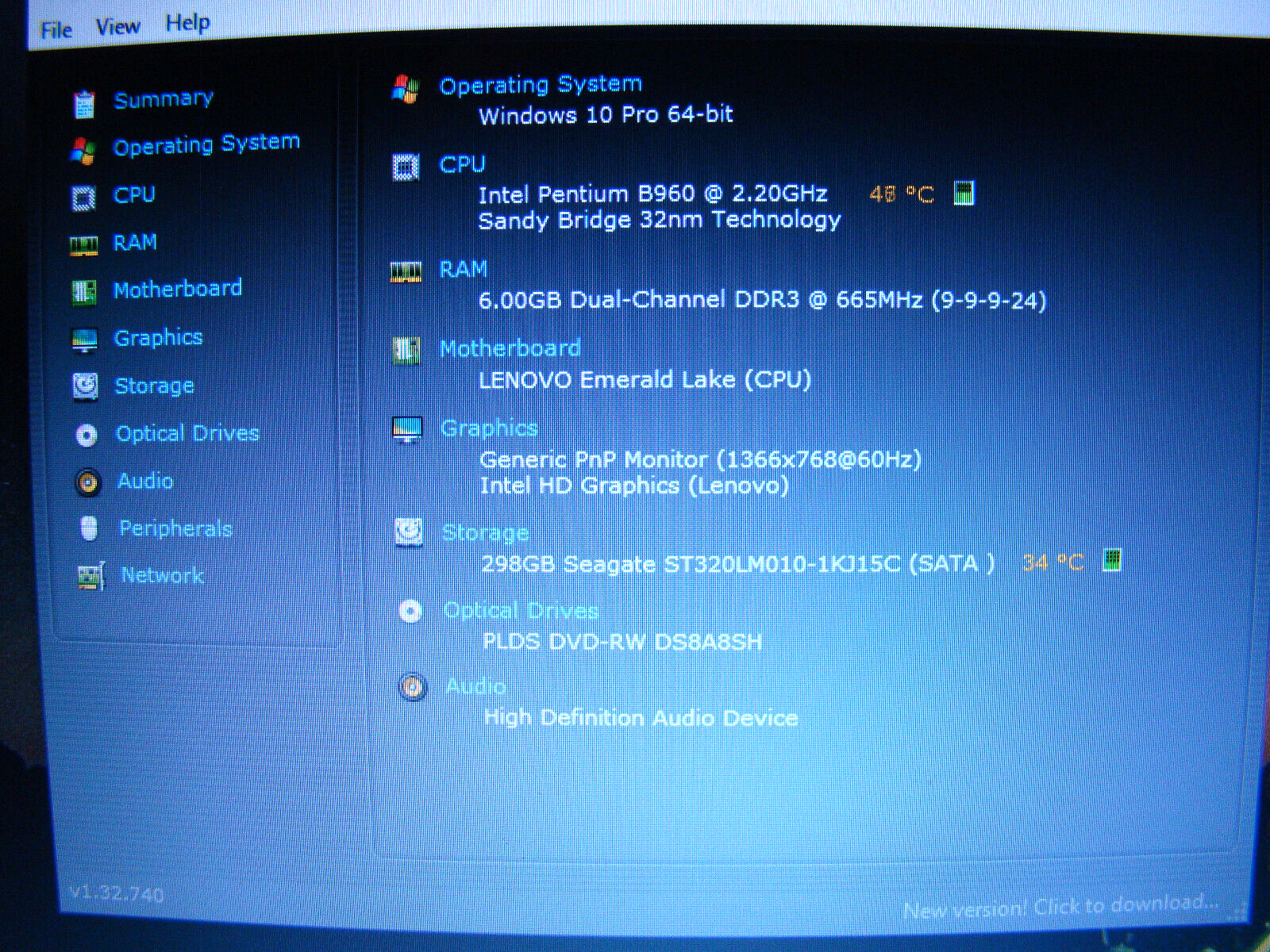This screenshot has width=1270, height=952.
Task: Click the Storage disk icon in sidebar
Action: tap(85, 386)
